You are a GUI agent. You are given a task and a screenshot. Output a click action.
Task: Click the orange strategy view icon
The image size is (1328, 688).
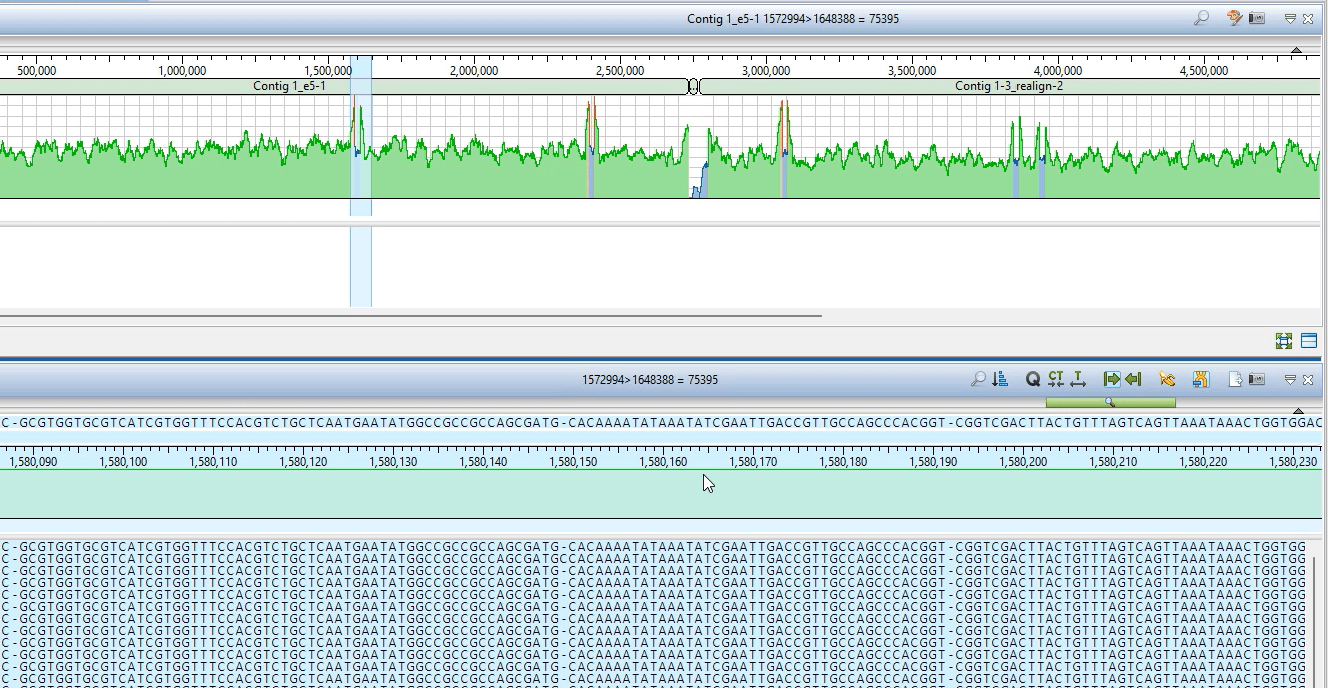coord(1201,379)
